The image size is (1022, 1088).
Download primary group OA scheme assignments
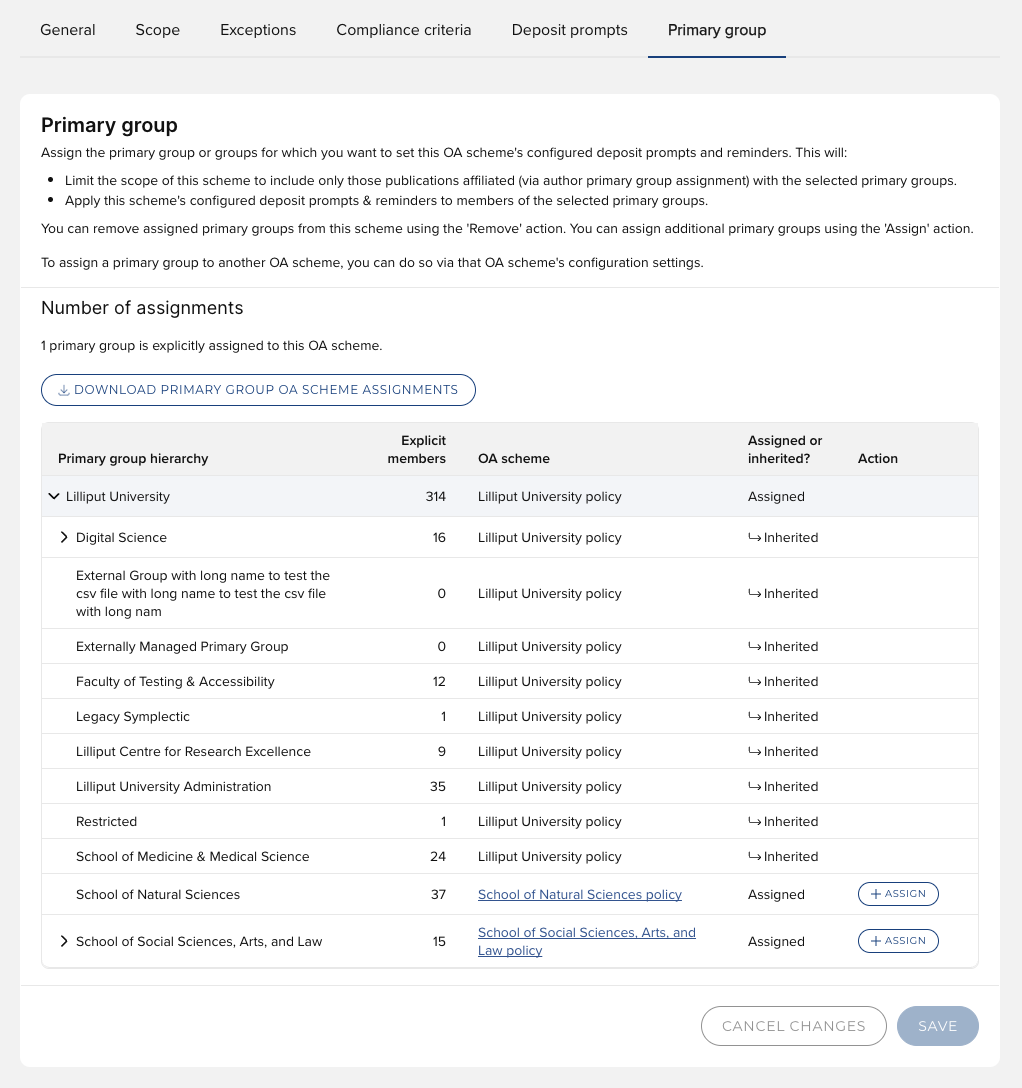258,390
